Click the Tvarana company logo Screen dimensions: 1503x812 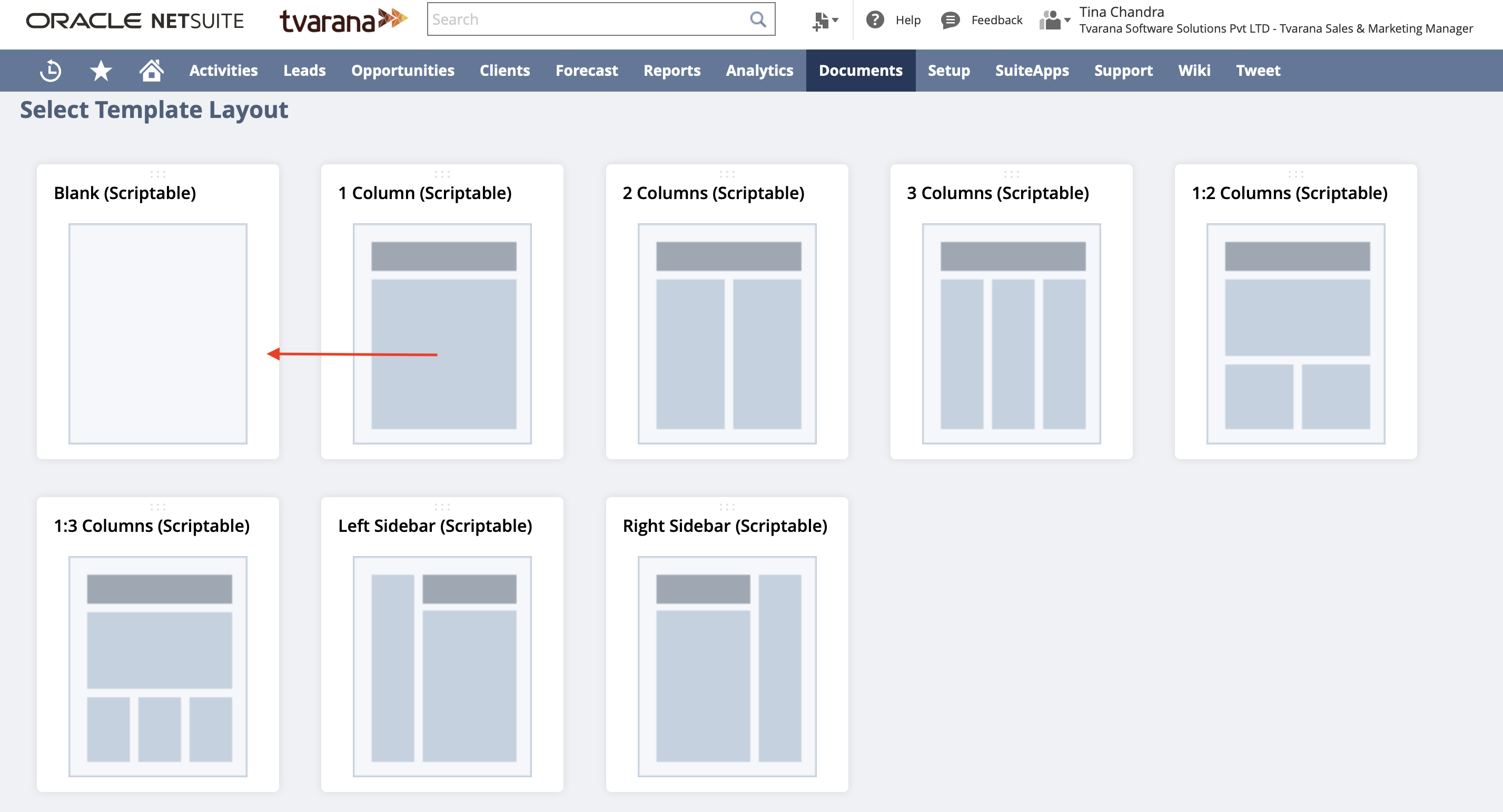click(x=343, y=20)
